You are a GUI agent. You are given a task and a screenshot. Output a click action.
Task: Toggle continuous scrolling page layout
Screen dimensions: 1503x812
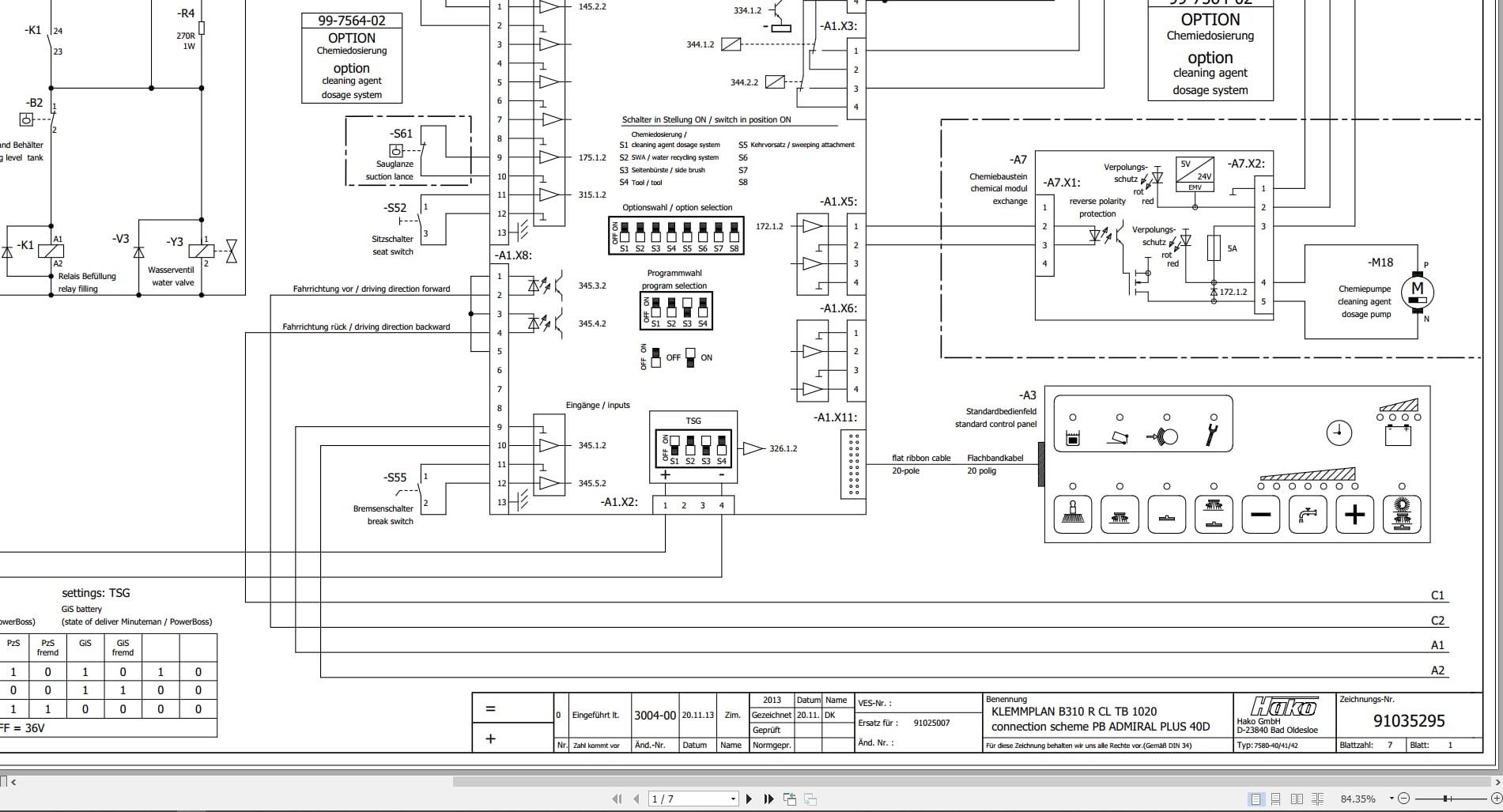coord(1276,799)
